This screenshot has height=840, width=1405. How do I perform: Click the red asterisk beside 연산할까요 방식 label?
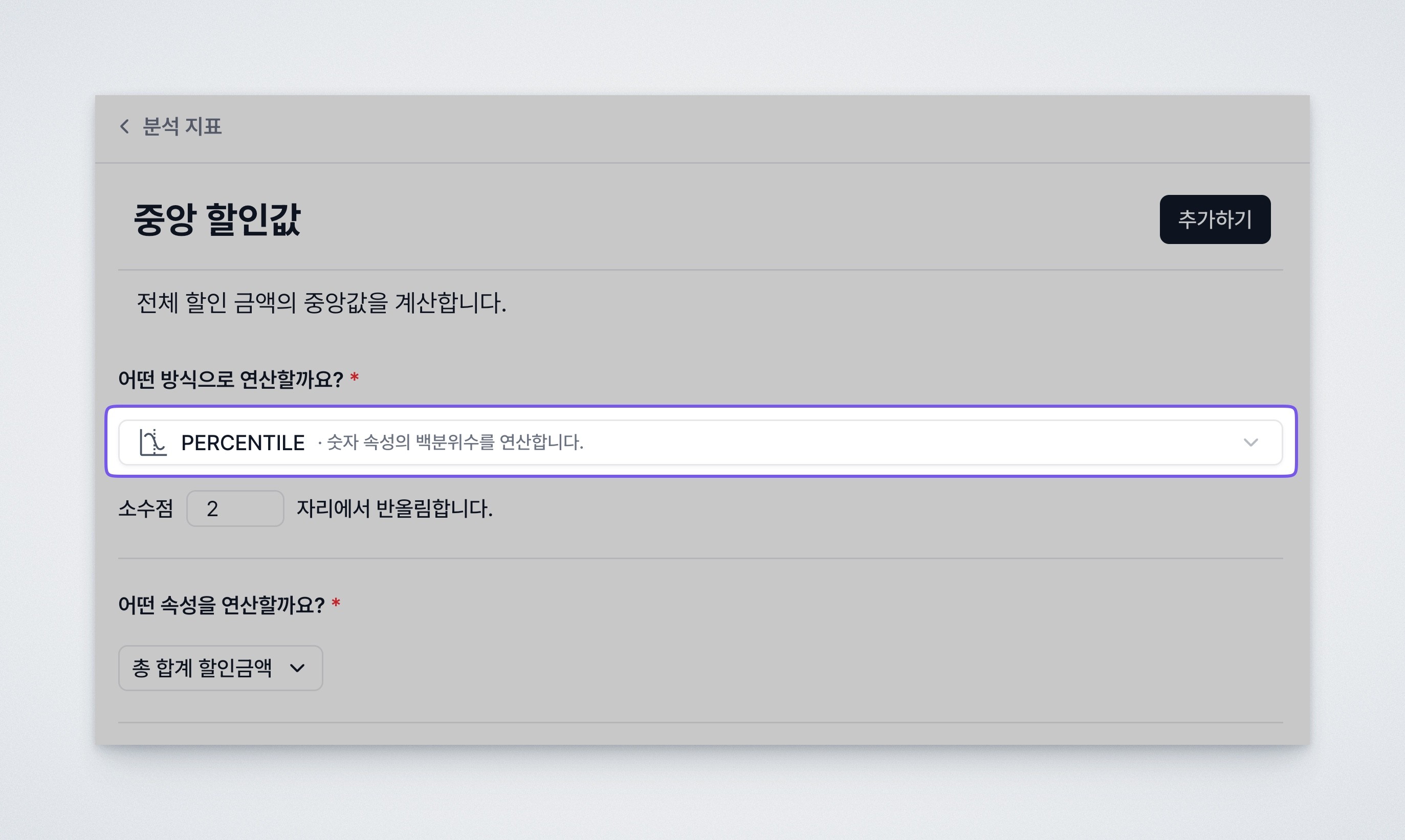(x=355, y=378)
